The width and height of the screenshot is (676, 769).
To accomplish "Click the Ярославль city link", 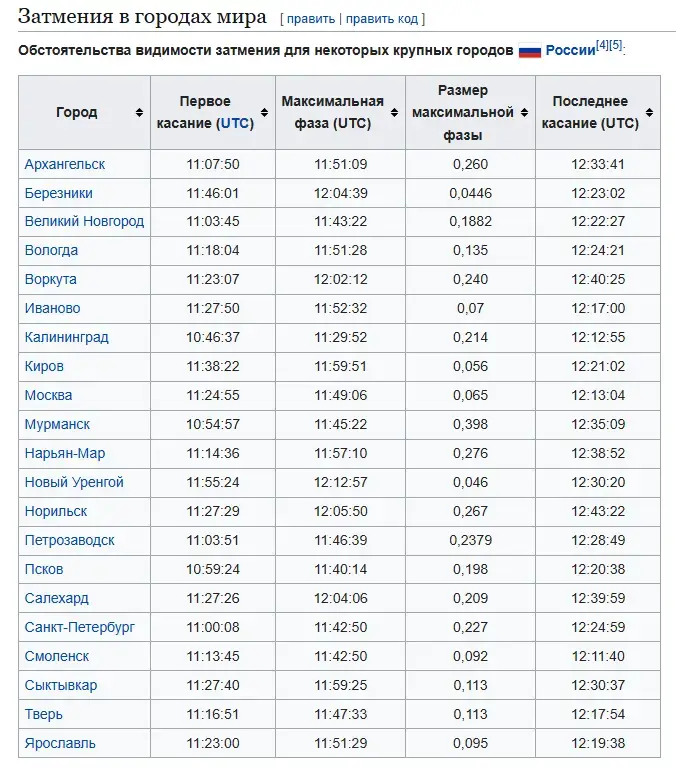I will coord(60,743).
